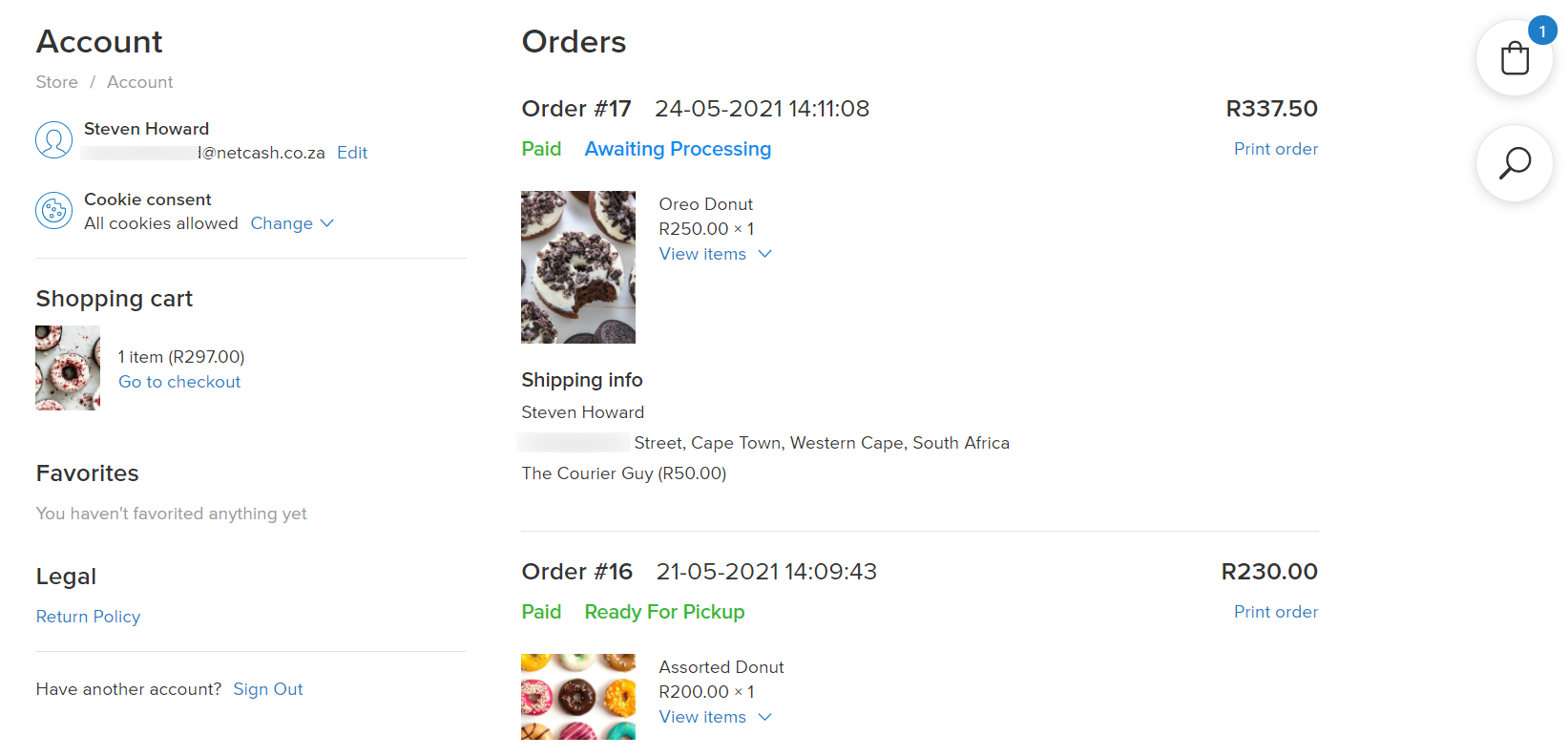Click the Oreo Donut product name
Screen dimensions: 1568x756
tap(706, 204)
